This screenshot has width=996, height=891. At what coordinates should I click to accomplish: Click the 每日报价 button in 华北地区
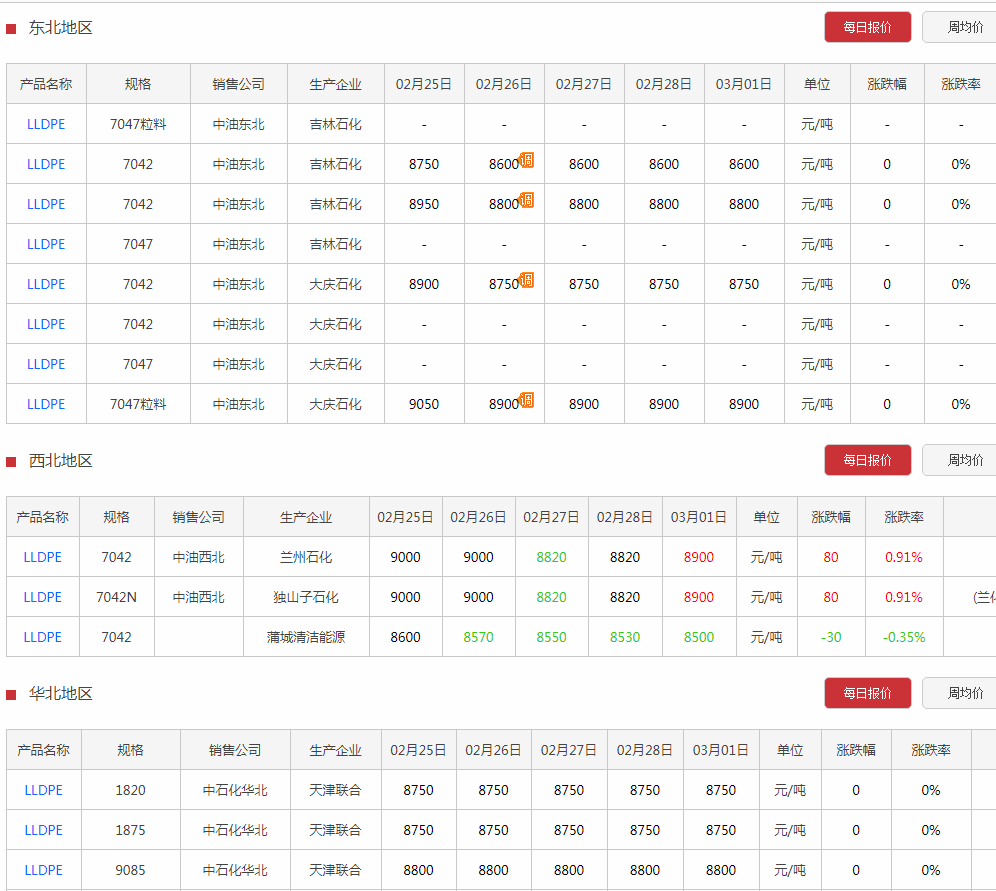(868, 693)
